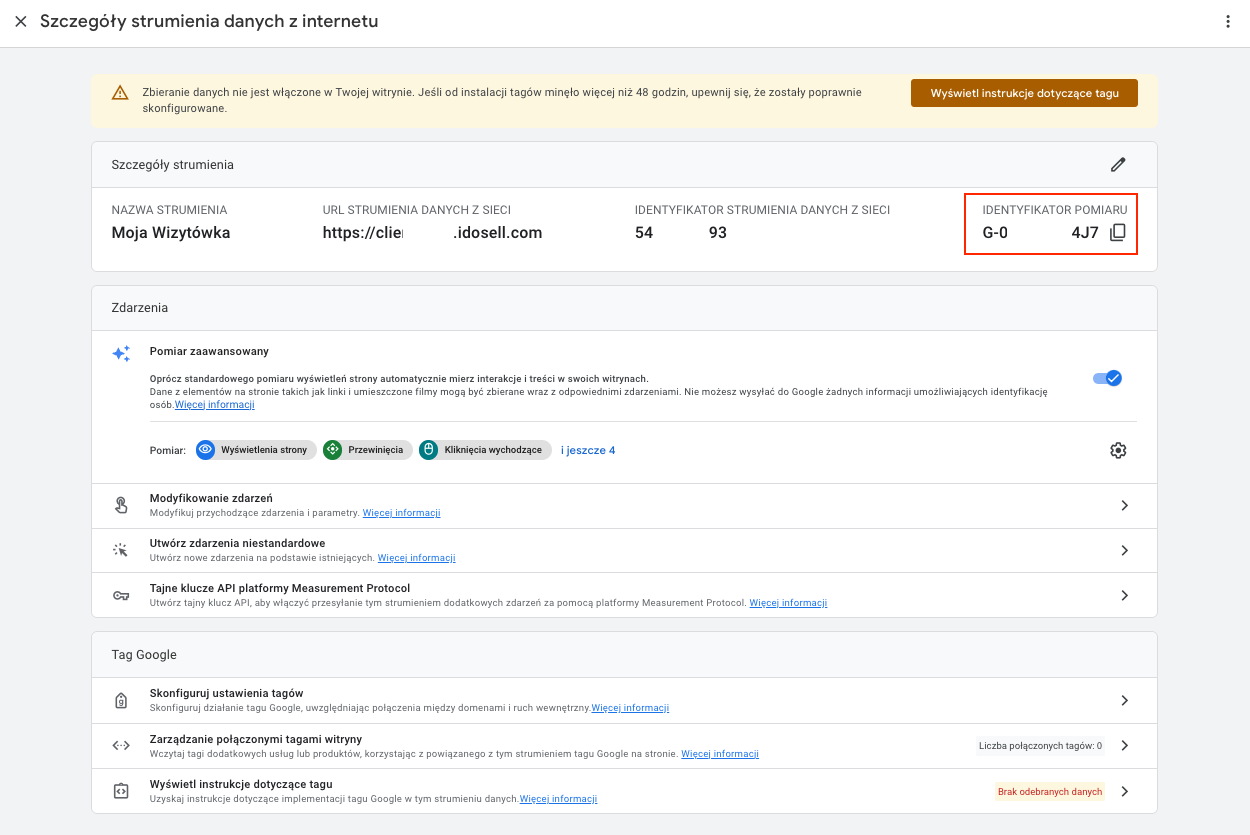Click the custom events cursor icon
The image size is (1250, 835).
pos(121,550)
